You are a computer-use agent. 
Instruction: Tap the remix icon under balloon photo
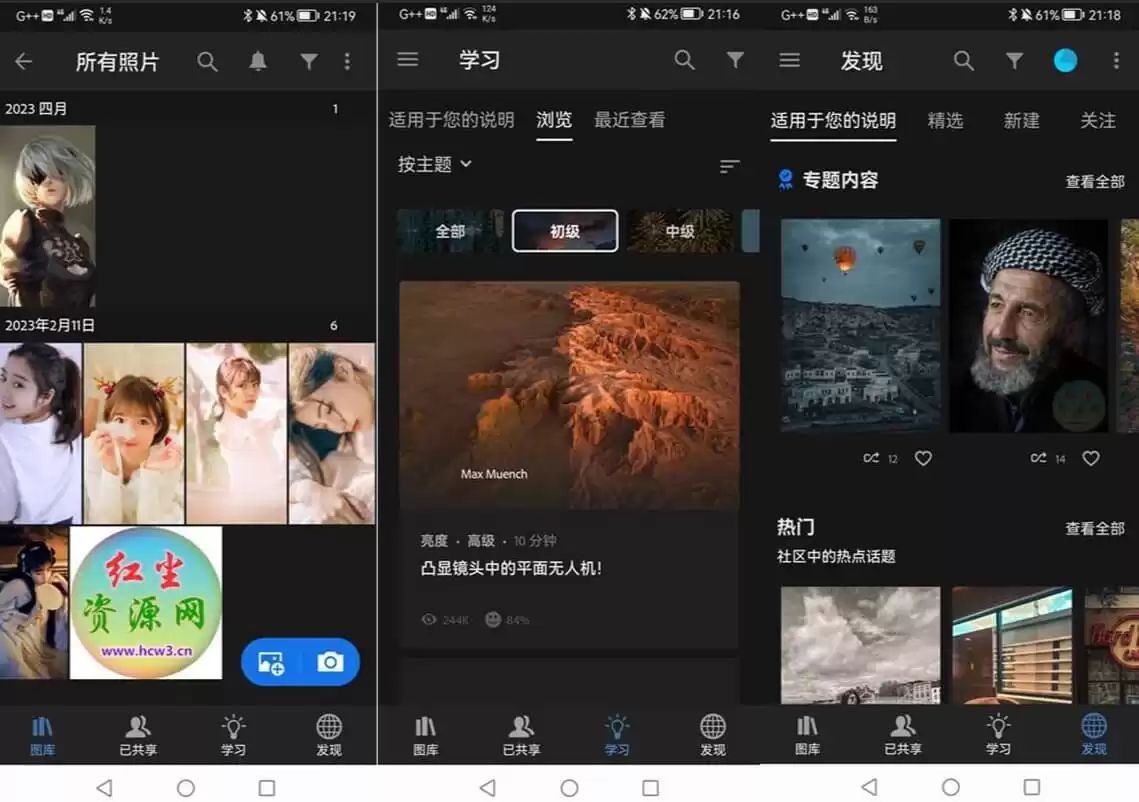click(871, 458)
